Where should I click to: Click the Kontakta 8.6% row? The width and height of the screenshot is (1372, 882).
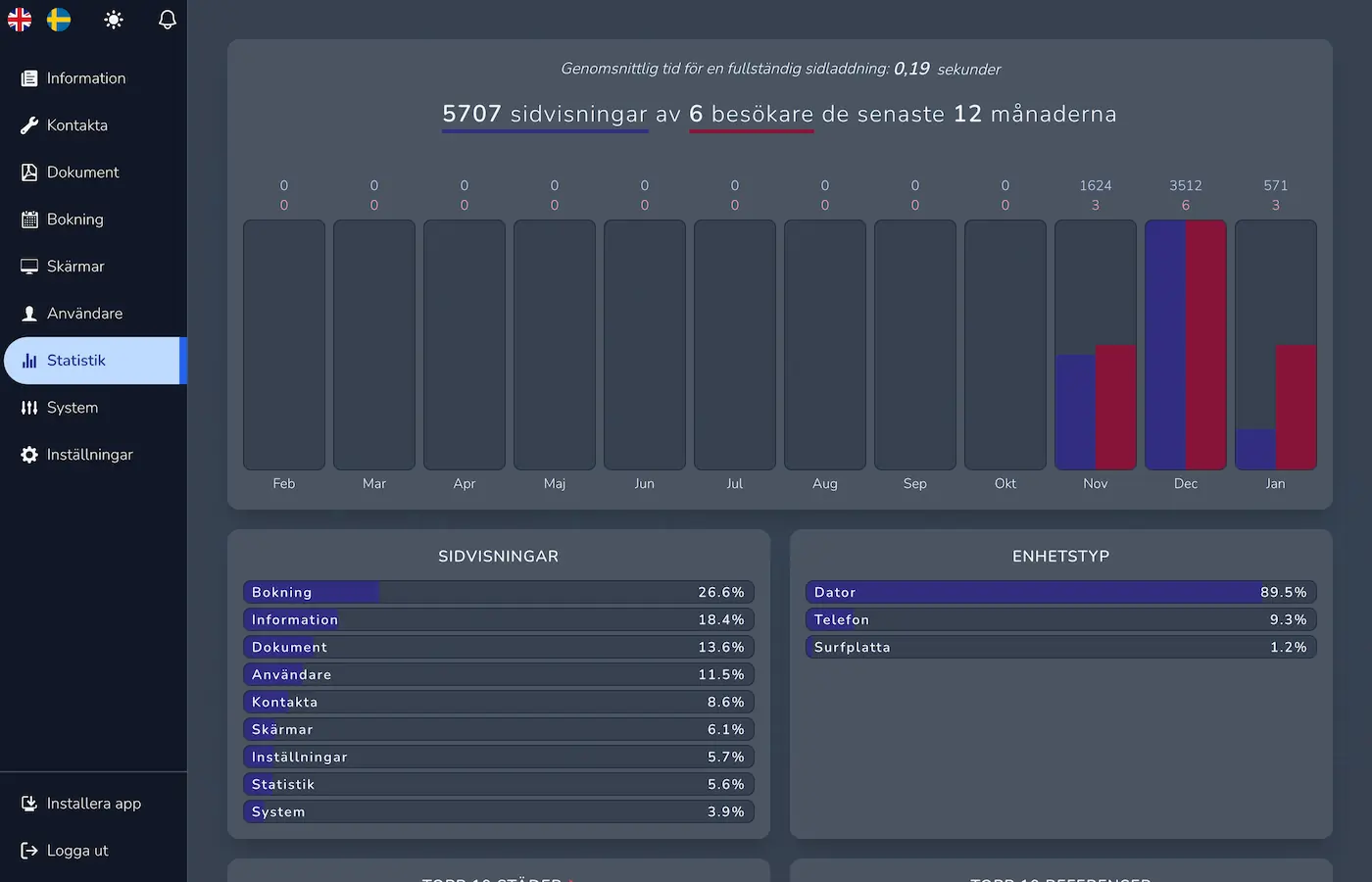[499, 702]
